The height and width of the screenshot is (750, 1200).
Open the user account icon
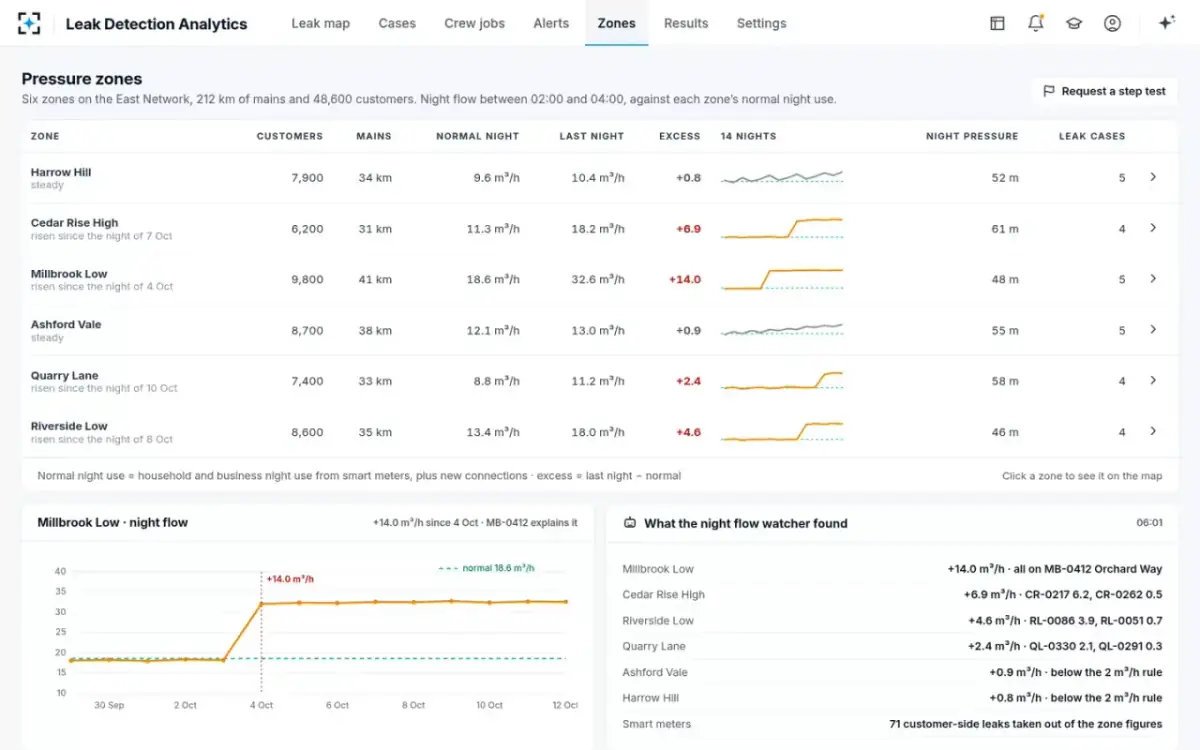[1112, 23]
